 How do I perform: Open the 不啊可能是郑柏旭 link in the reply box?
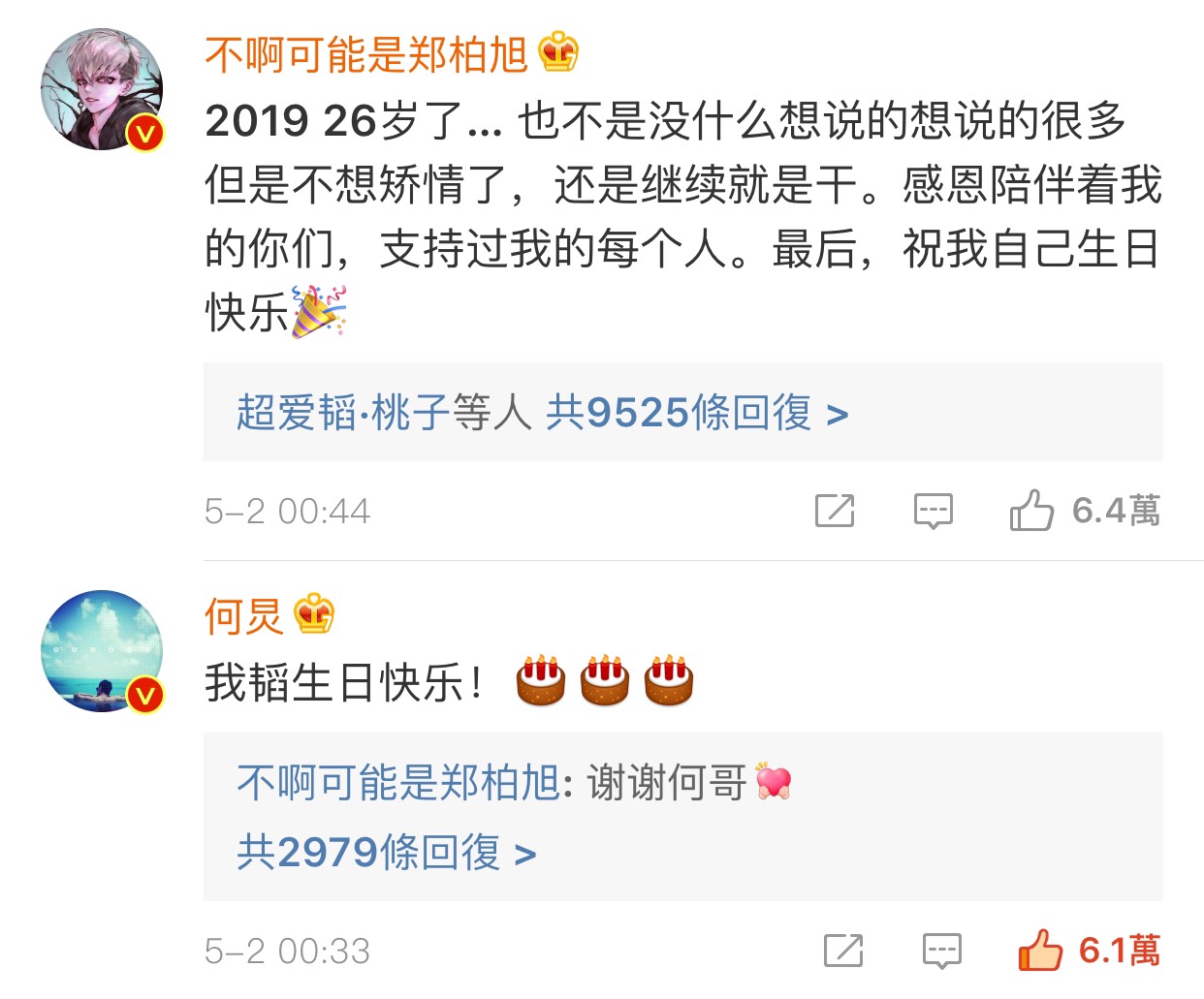[398, 782]
